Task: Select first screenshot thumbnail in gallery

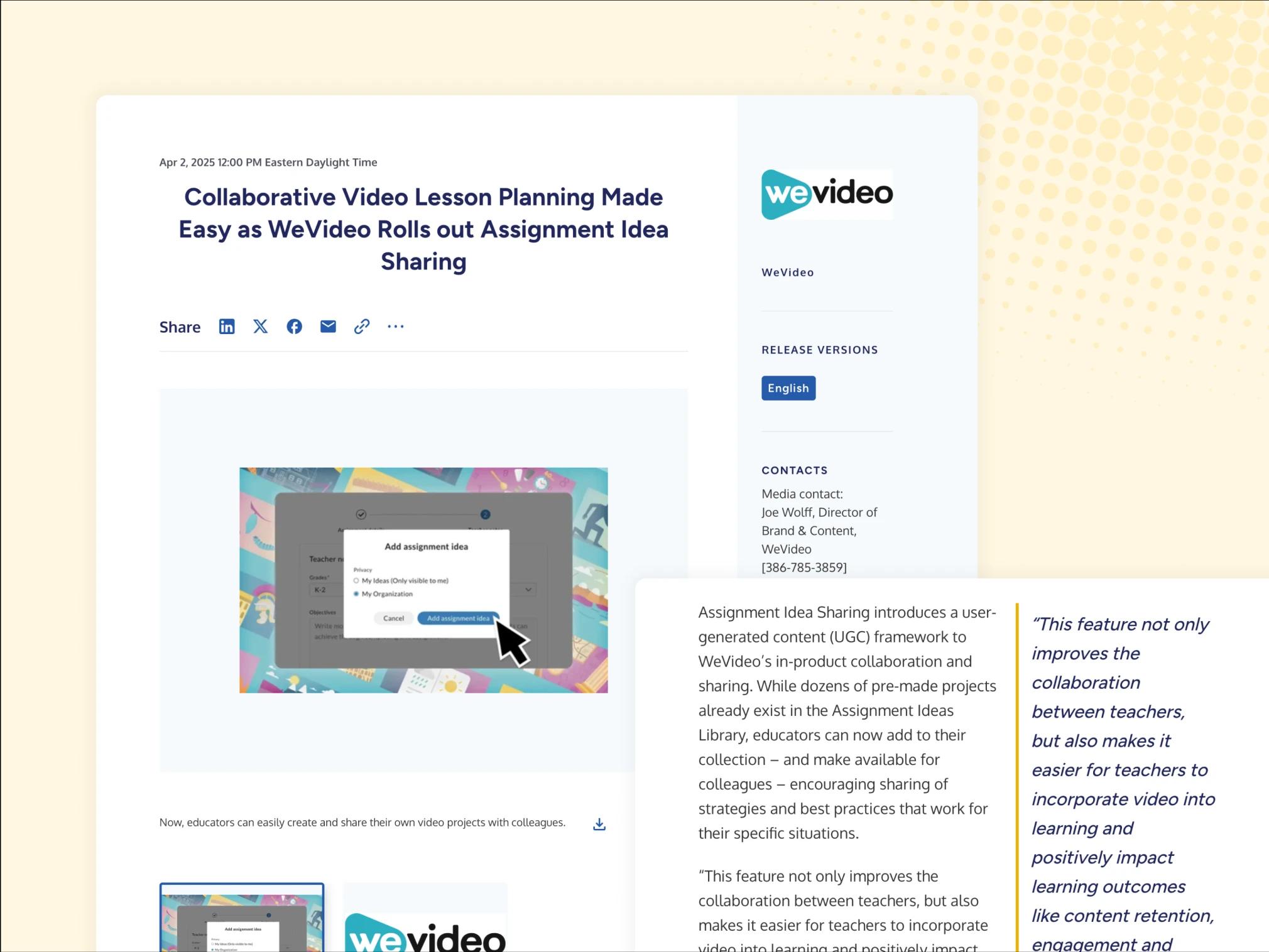Action: [x=242, y=917]
